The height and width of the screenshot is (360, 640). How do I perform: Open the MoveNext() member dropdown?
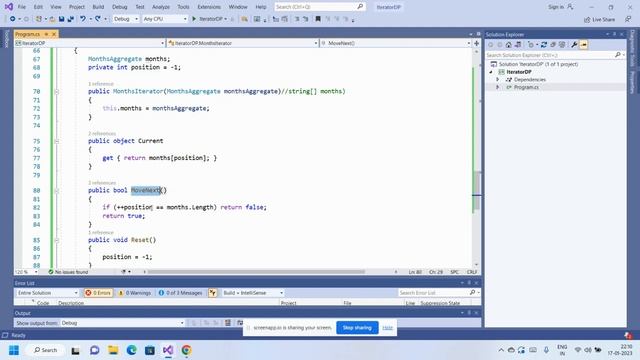click(396, 43)
